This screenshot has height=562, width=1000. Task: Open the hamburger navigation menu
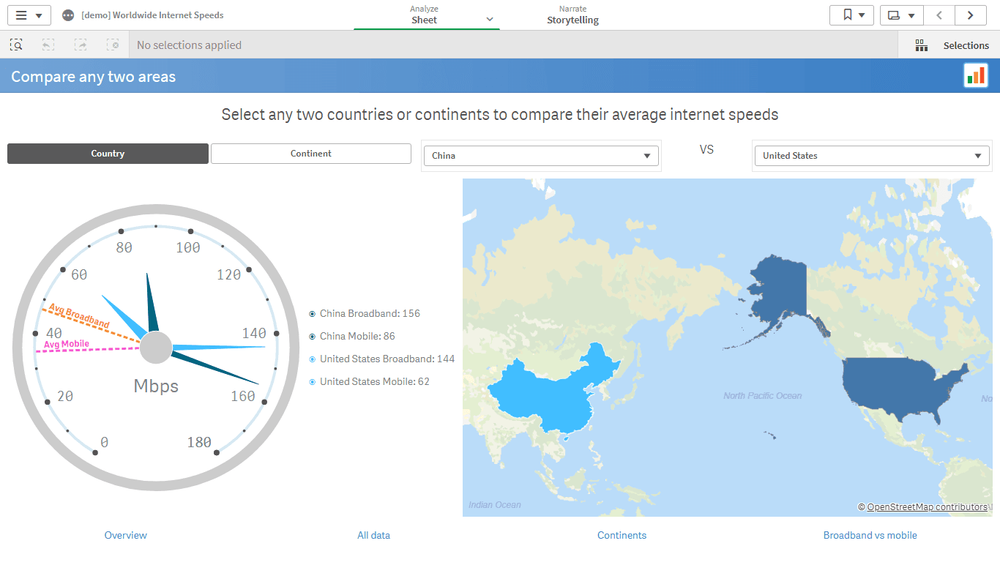coord(28,15)
